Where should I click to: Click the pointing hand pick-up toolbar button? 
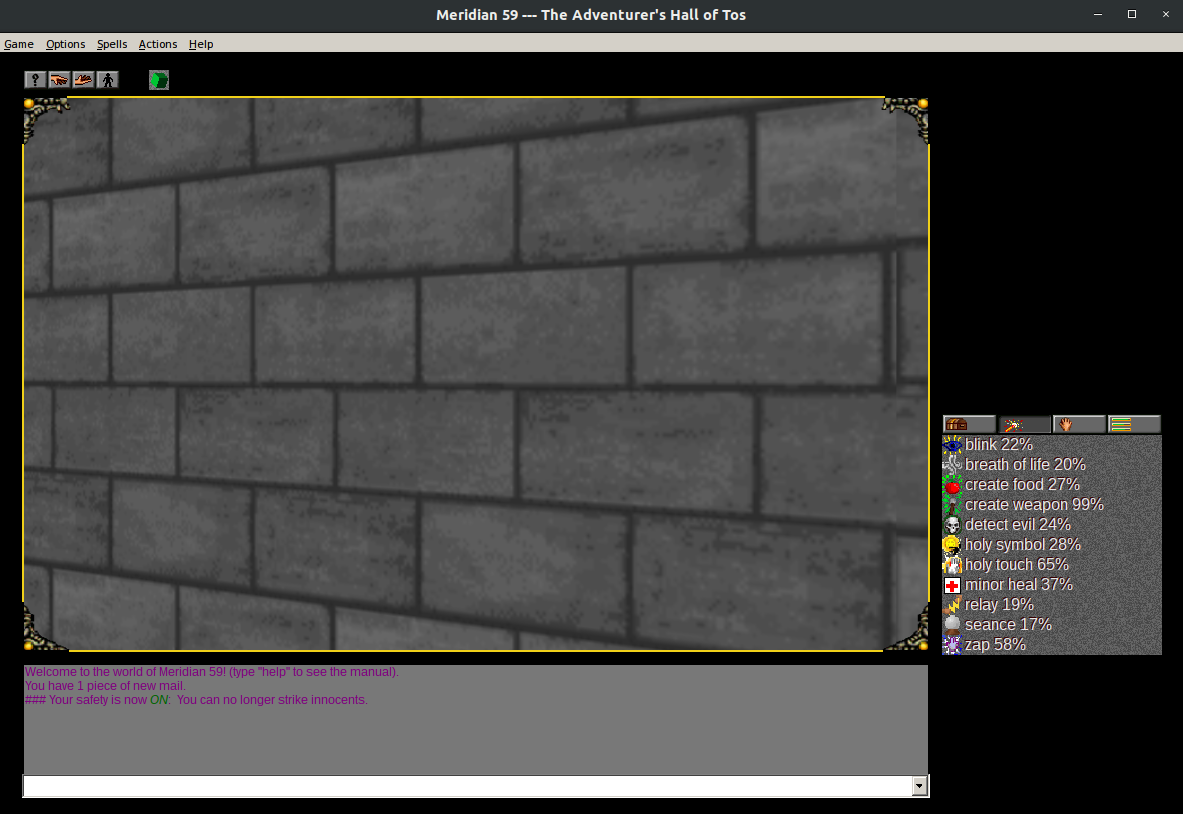pyautogui.click(x=59, y=80)
